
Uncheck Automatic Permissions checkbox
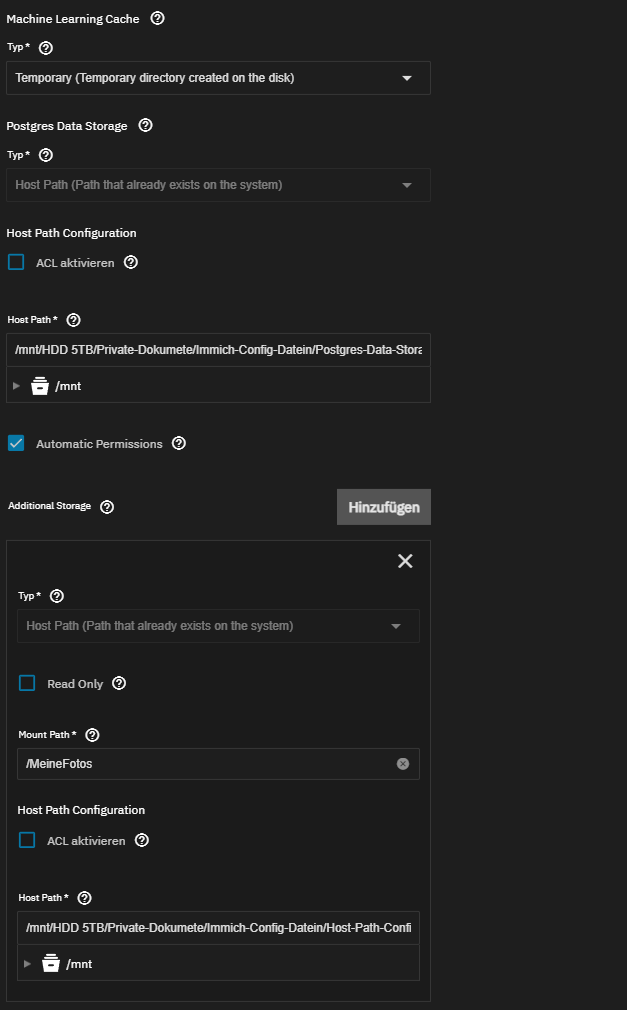pos(16,443)
